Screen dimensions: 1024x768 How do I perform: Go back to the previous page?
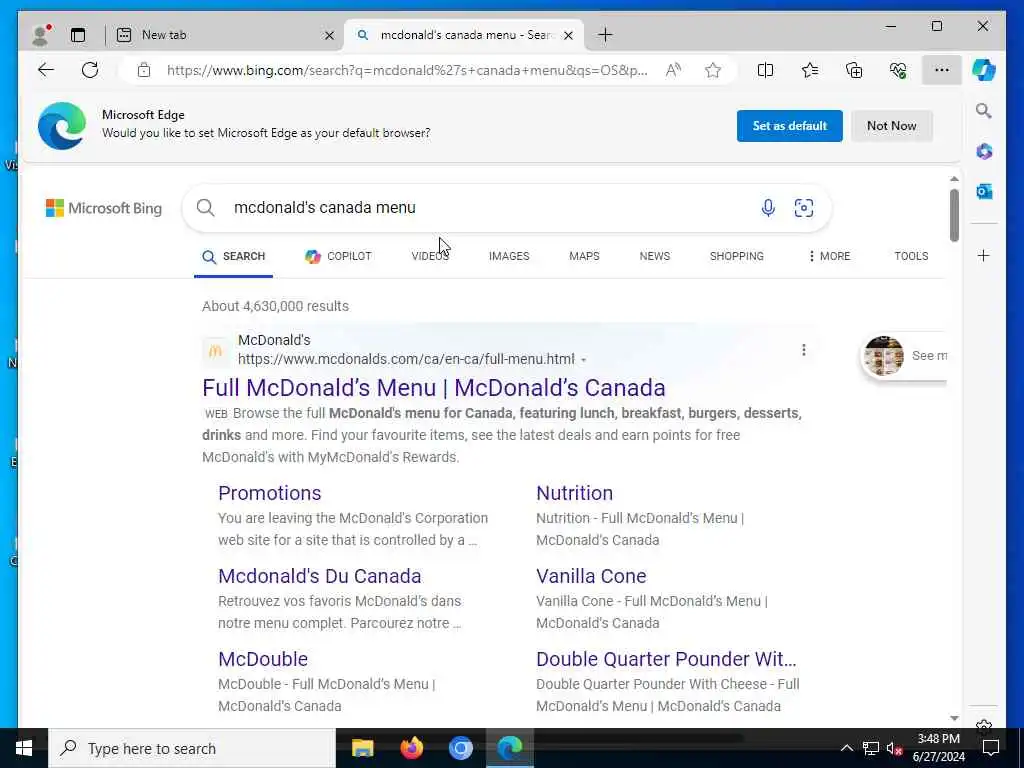tap(46, 70)
